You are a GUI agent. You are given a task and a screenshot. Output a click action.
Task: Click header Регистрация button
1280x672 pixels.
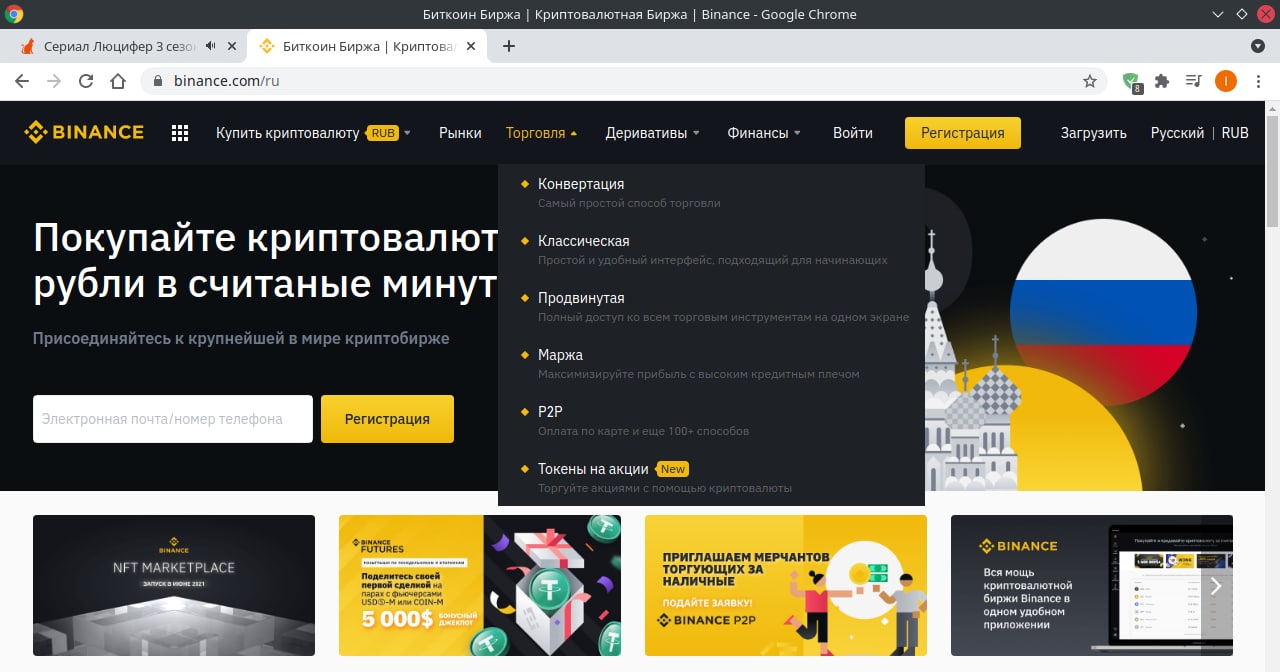[x=963, y=133]
